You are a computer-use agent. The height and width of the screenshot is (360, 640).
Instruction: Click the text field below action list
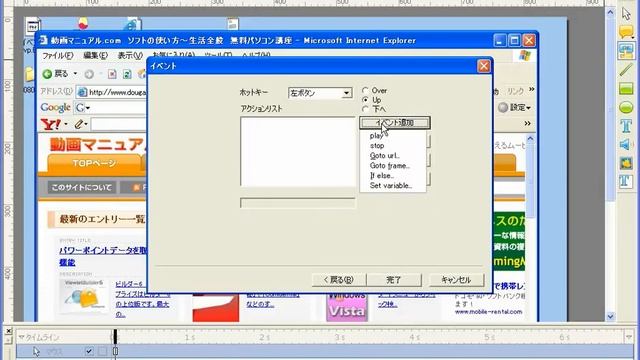click(x=298, y=203)
